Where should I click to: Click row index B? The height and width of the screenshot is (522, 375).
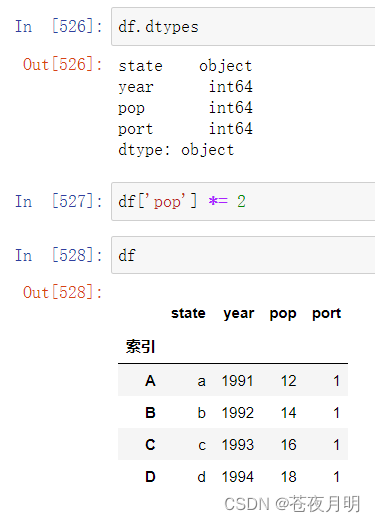pyautogui.click(x=150, y=413)
